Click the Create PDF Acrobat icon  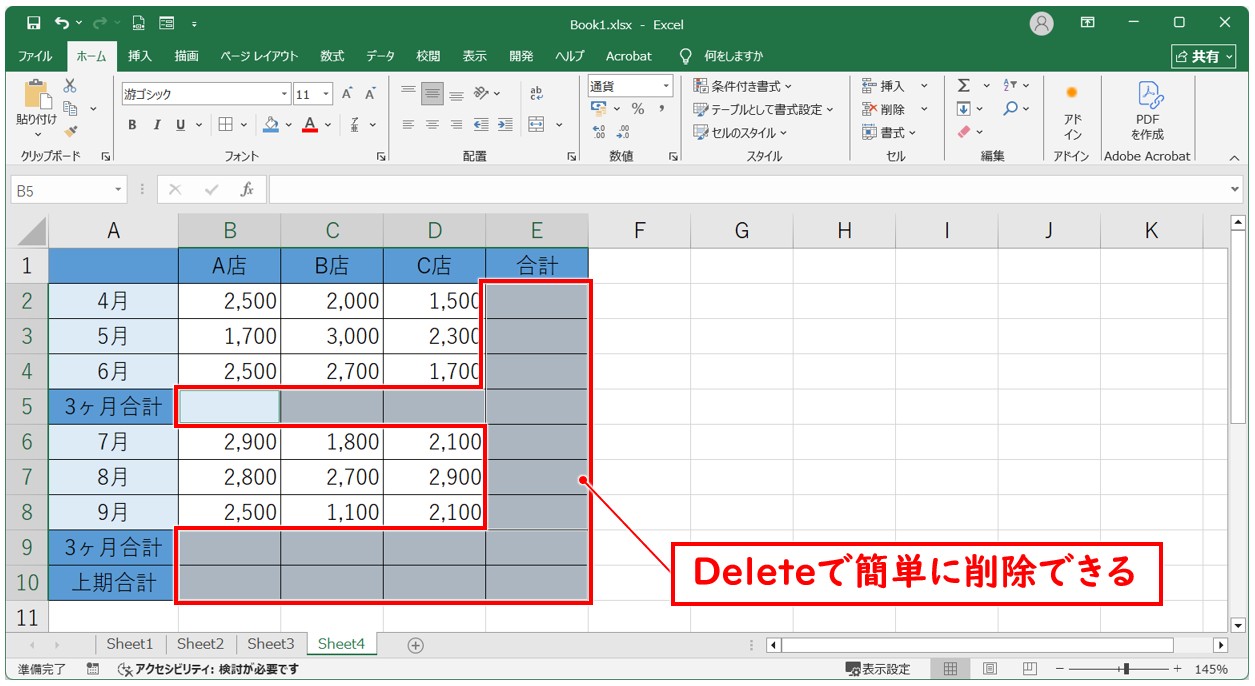click(x=1147, y=110)
